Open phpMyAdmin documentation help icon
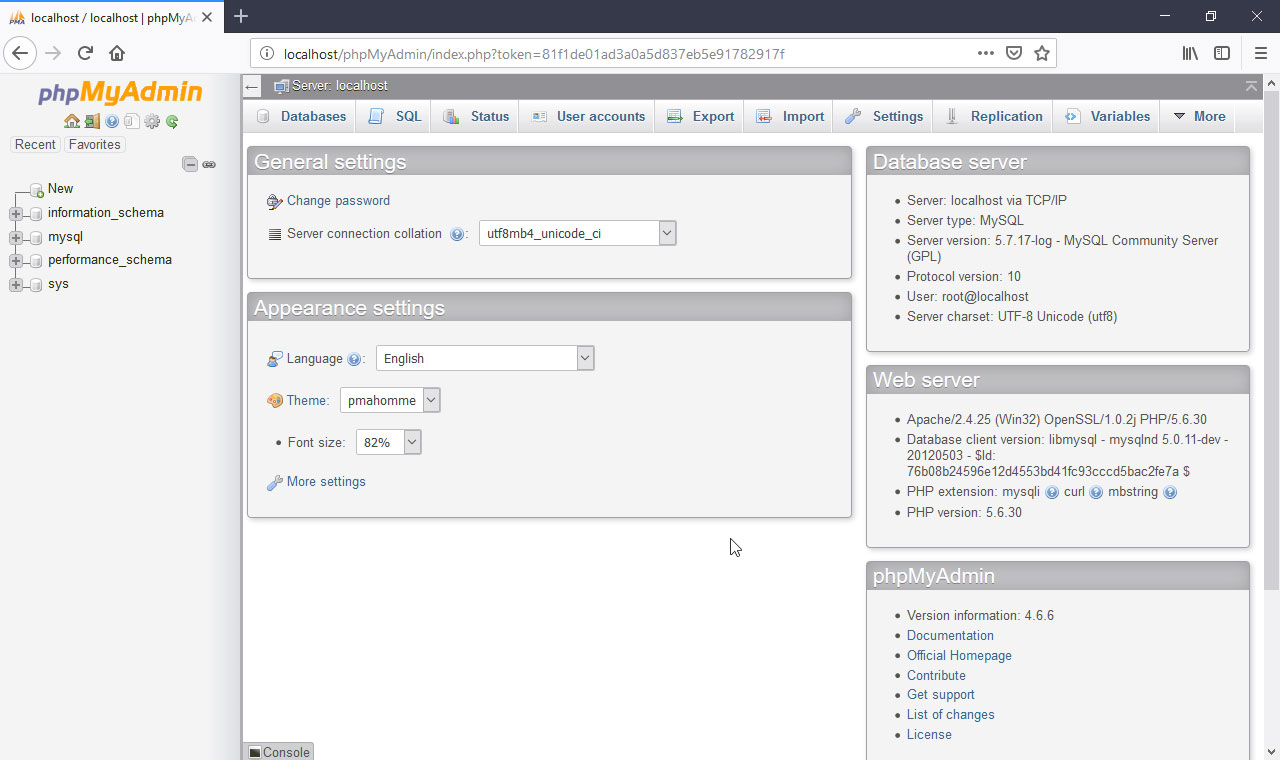 (x=110, y=121)
